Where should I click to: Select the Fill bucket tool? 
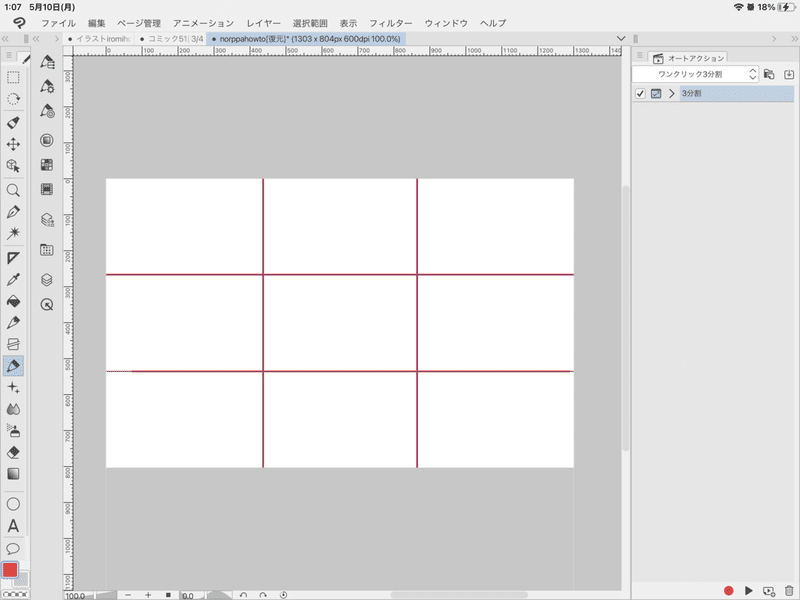click(x=13, y=301)
